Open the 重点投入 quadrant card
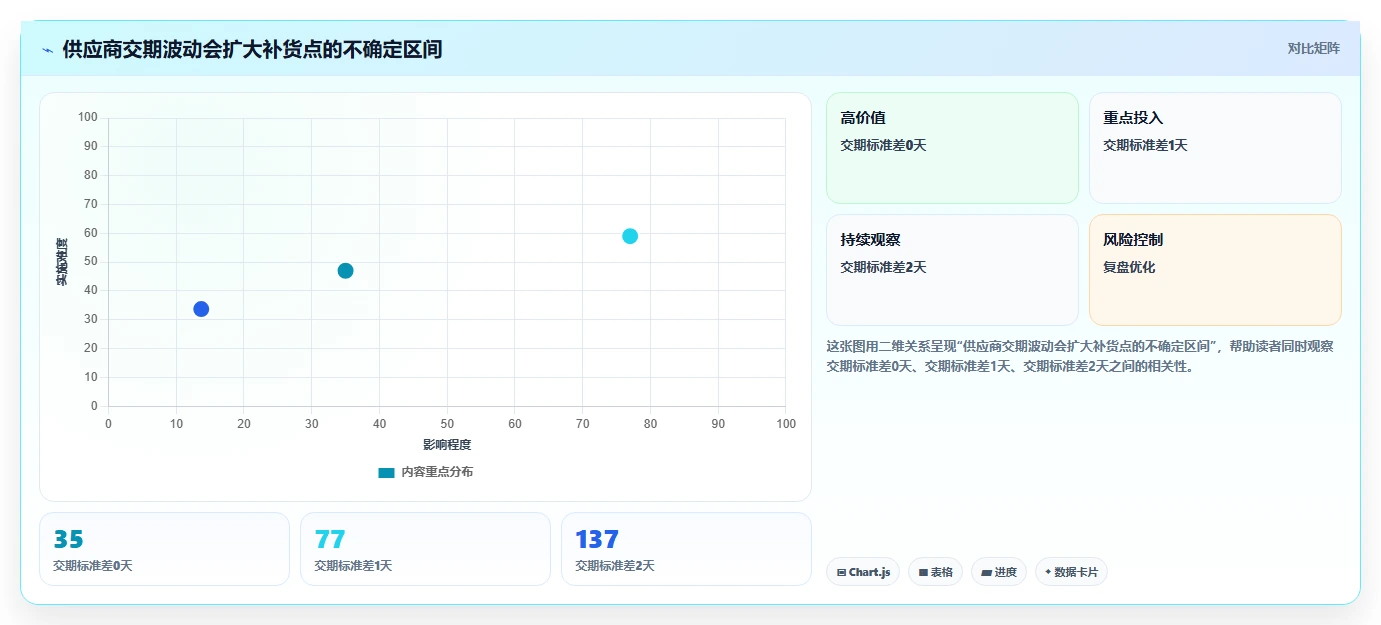Screen dimensions: 1381x625 1215,148
